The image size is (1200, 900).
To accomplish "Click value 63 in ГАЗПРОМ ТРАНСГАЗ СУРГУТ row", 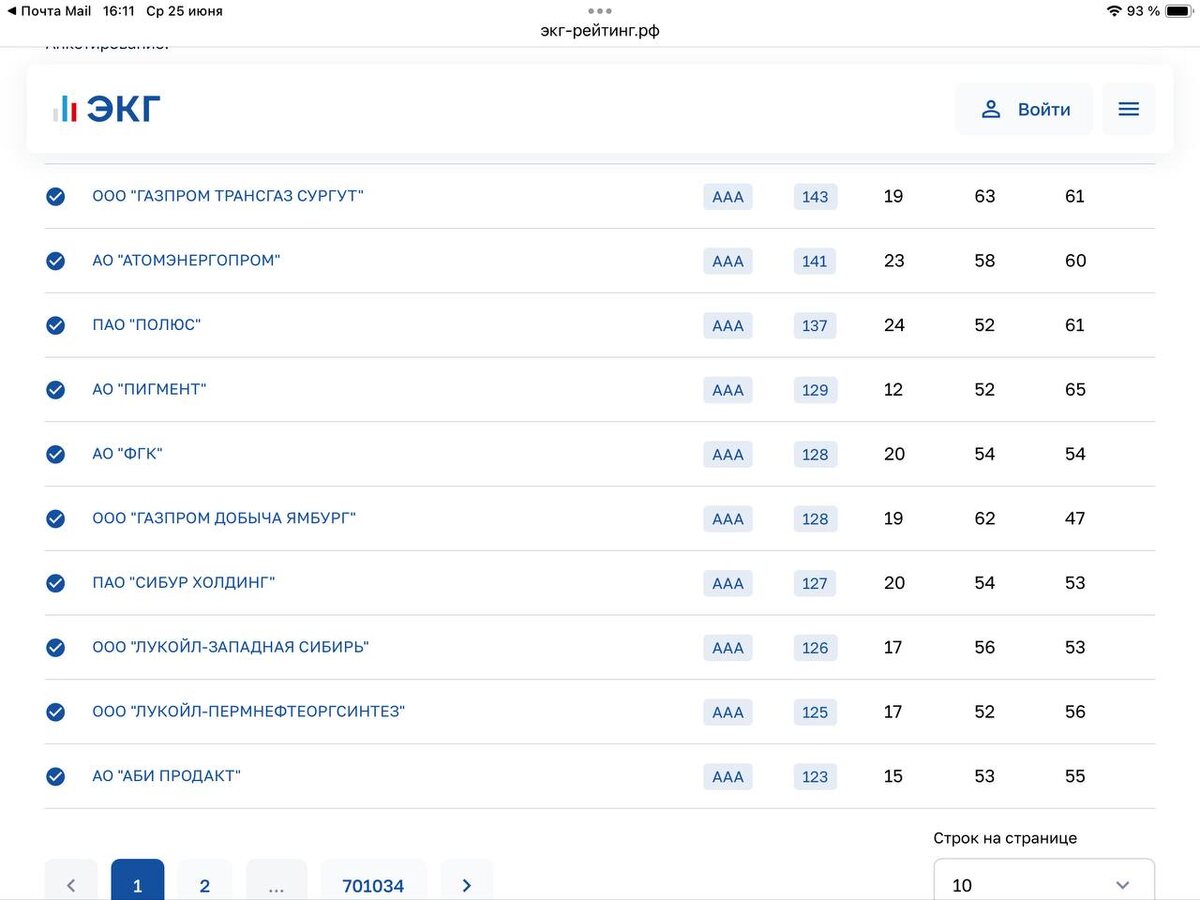I will pyautogui.click(x=985, y=196).
